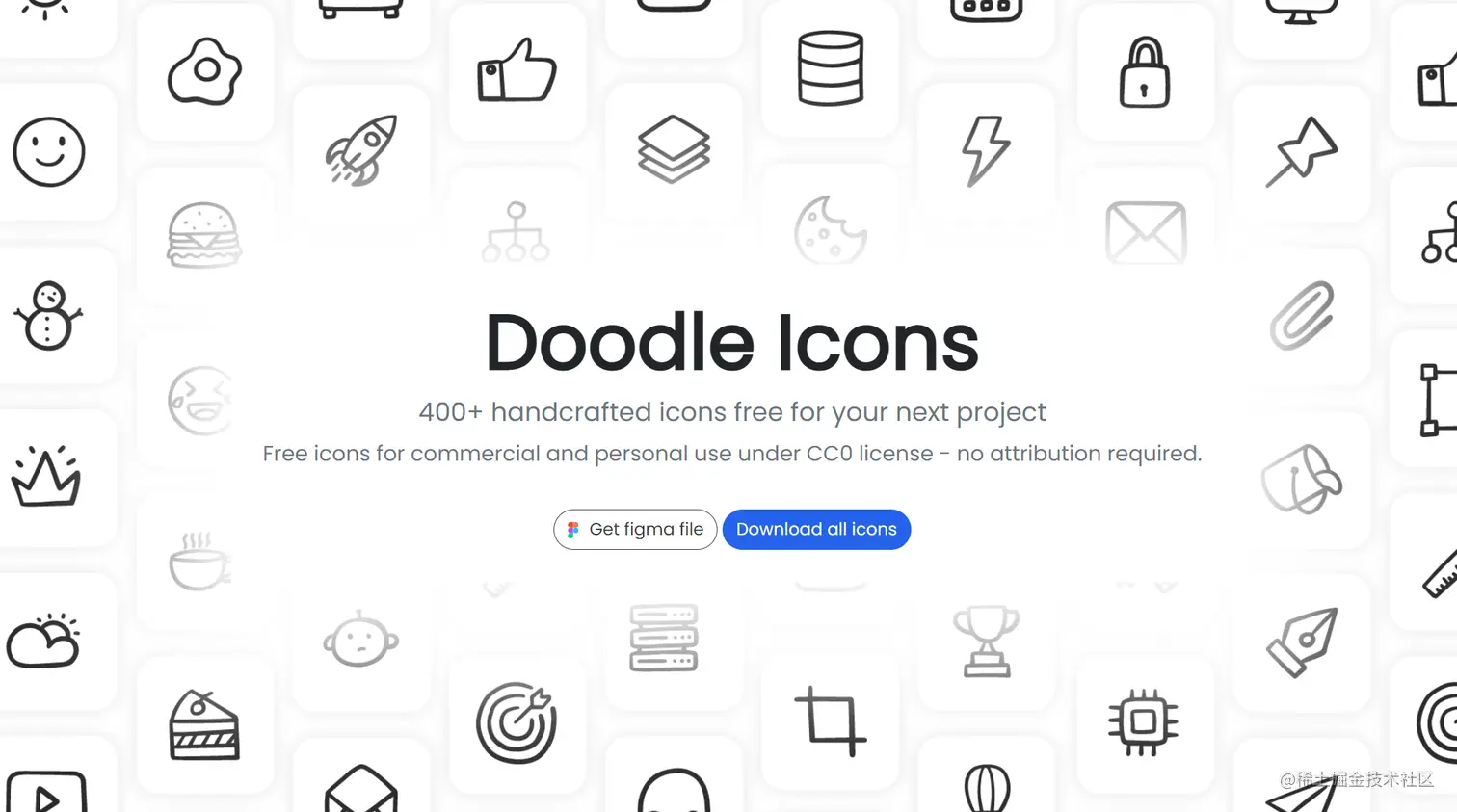Click the Download all icons button
Viewport: 1457px width, 812px height.
tap(816, 530)
